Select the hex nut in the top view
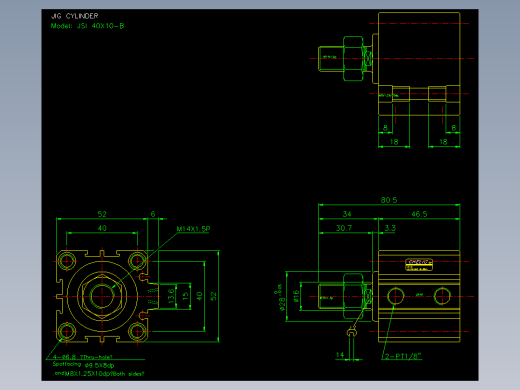The width and height of the screenshot is (520, 390). click(x=353, y=58)
